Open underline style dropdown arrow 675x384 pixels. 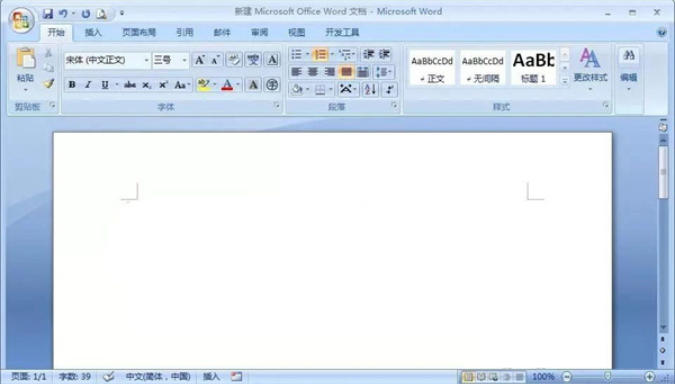tap(116, 85)
